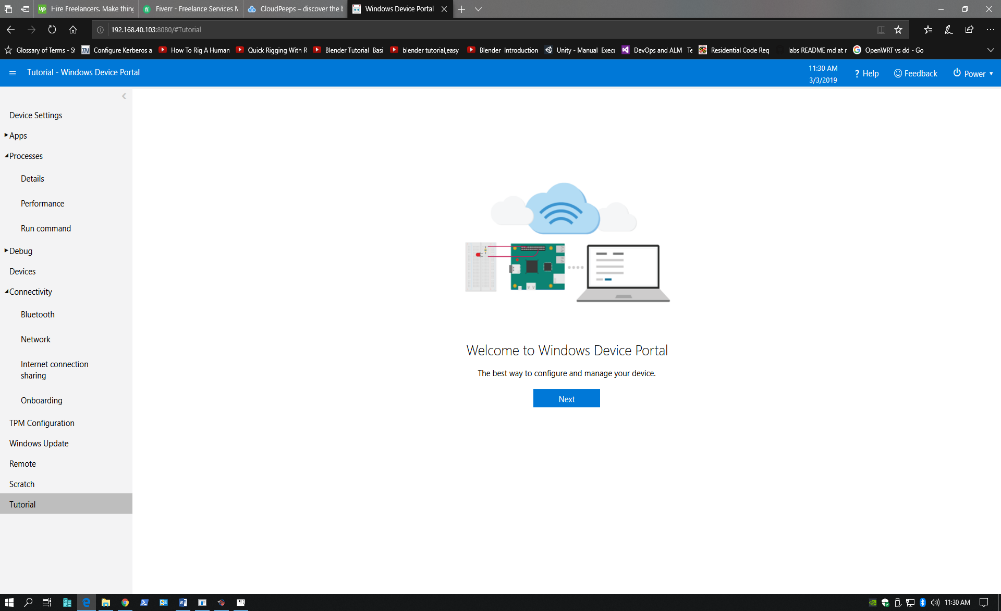Click the browser refresh icon
Screen dimensions: 1001x611
pyautogui.click(x=51, y=29)
